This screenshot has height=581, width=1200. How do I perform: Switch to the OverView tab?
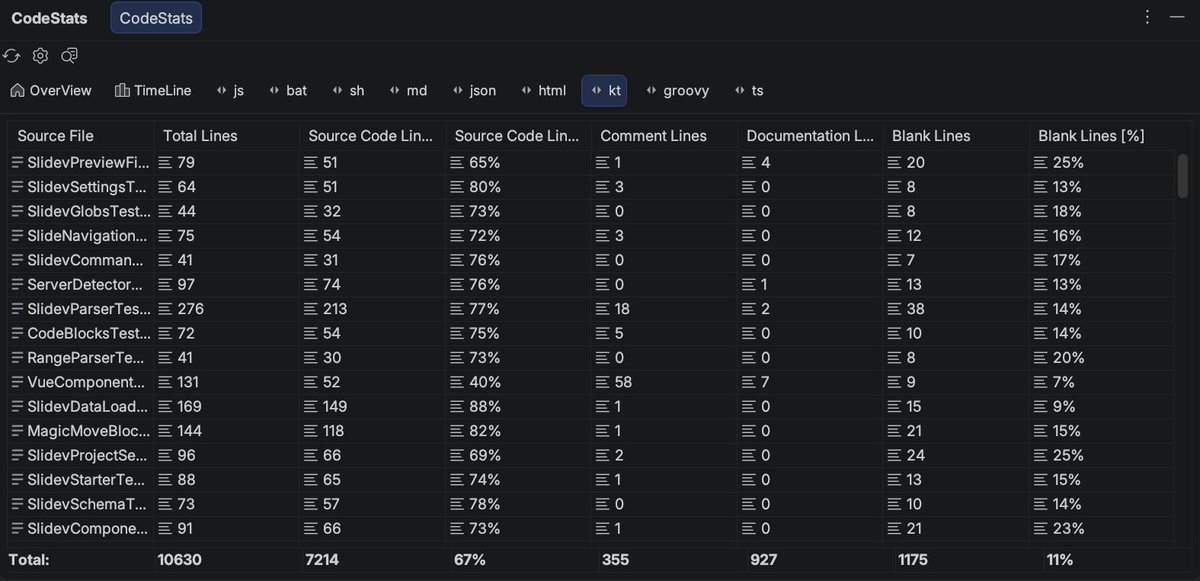[51, 90]
